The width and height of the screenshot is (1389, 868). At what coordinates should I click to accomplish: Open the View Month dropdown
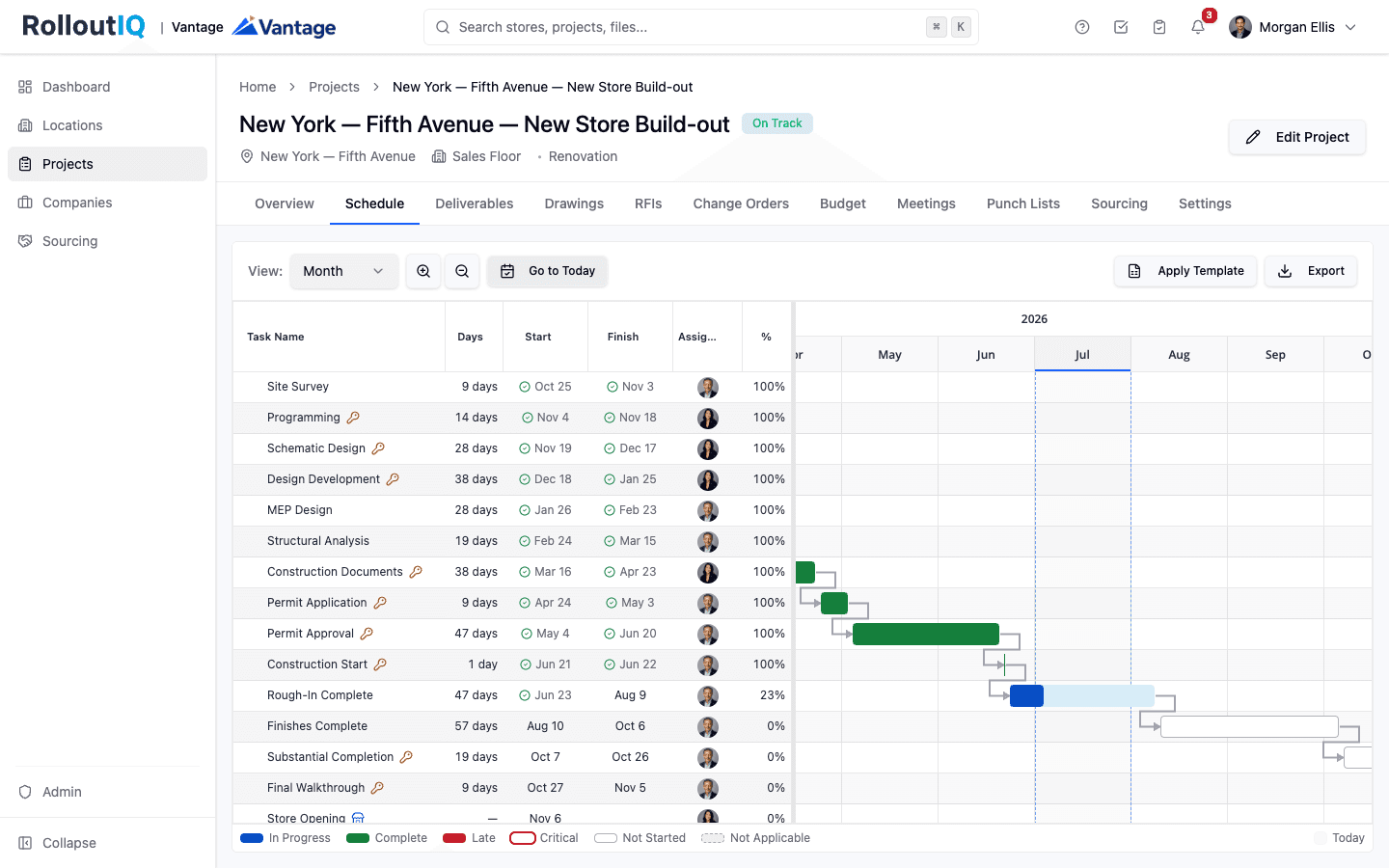click(x=343, y=271)
